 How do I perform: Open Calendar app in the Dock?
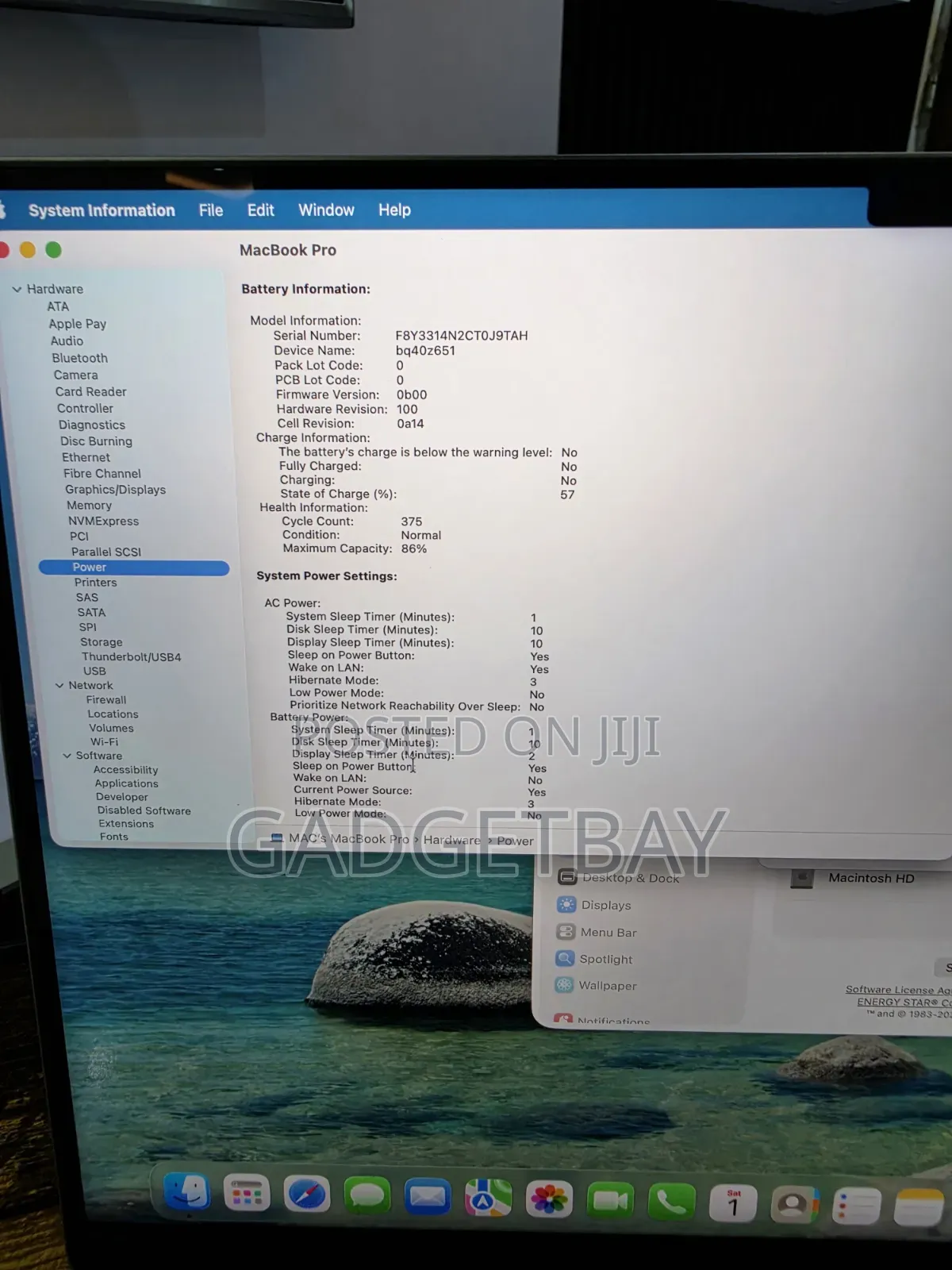[x=732, y=1203]
